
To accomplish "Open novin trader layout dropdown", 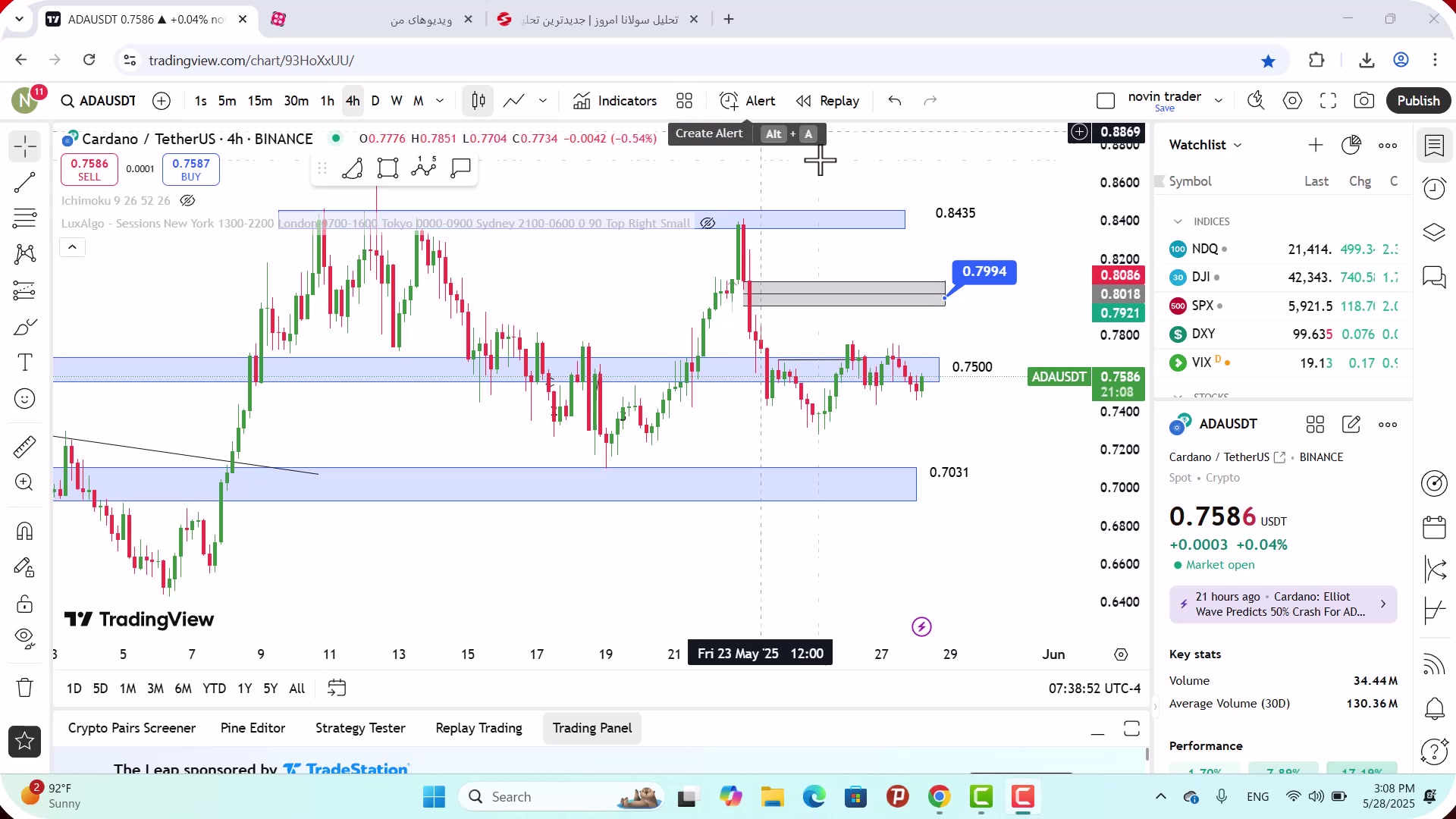I will click(1219, 101).
